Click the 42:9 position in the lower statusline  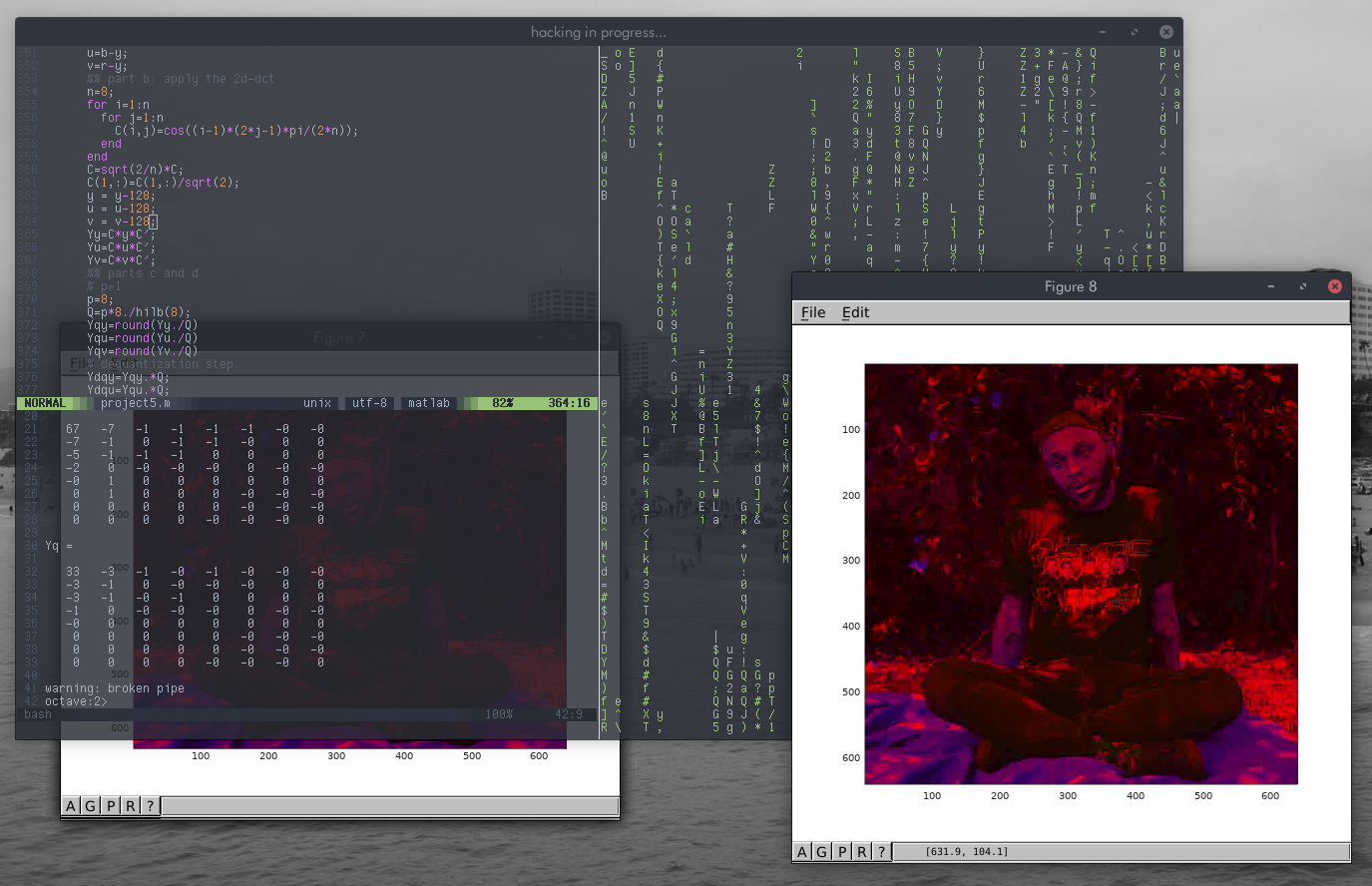tap(569, 714)
